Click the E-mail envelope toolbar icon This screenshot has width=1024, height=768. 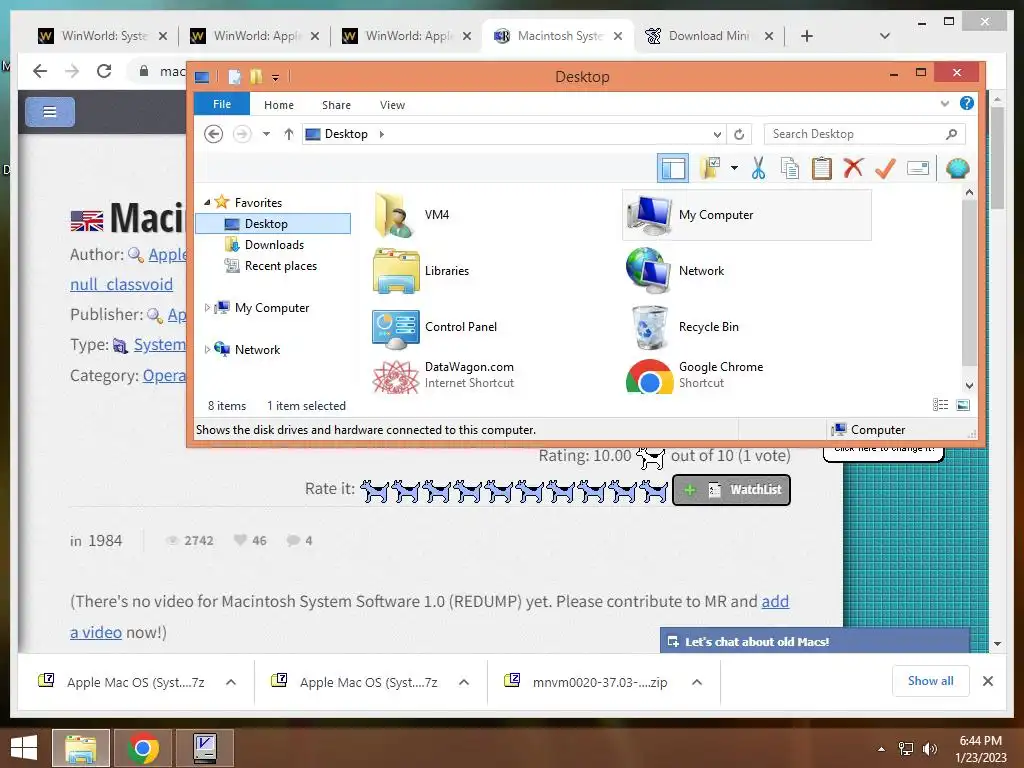tap(918, 168)
